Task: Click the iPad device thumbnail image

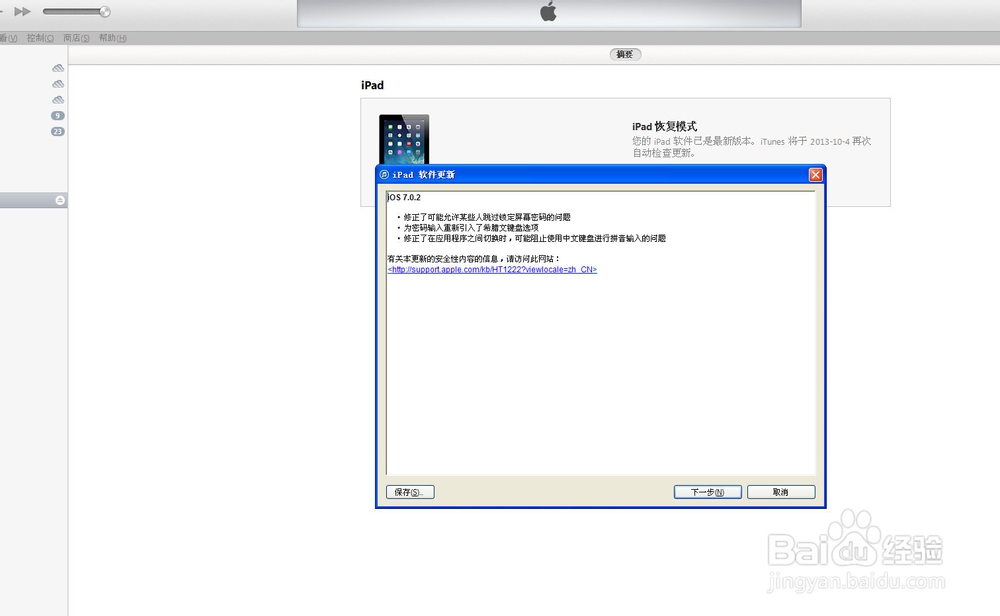Action: (x=404, y=140)
